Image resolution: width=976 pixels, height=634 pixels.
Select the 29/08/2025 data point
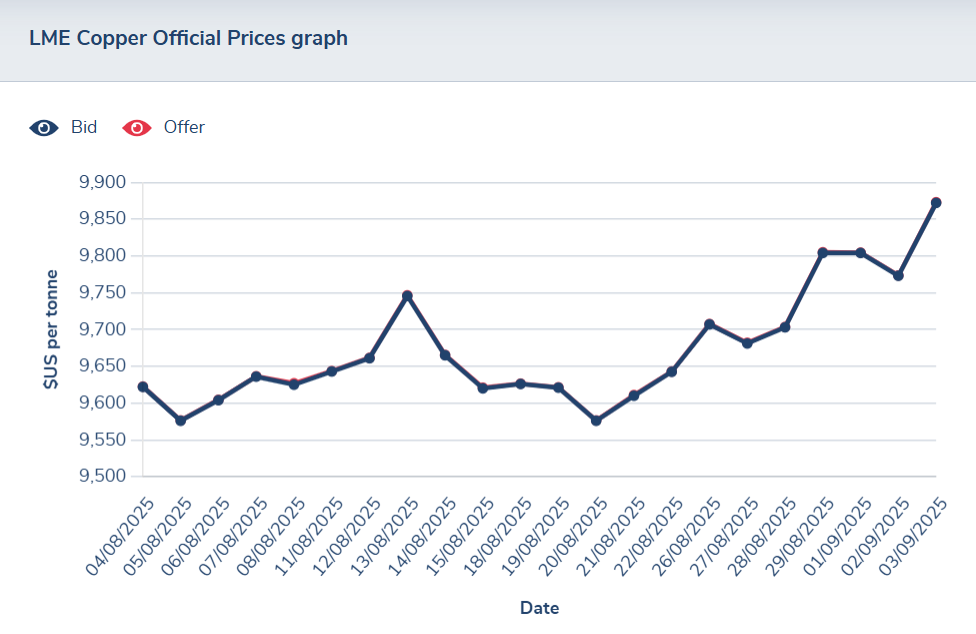(x=823, y=253)
